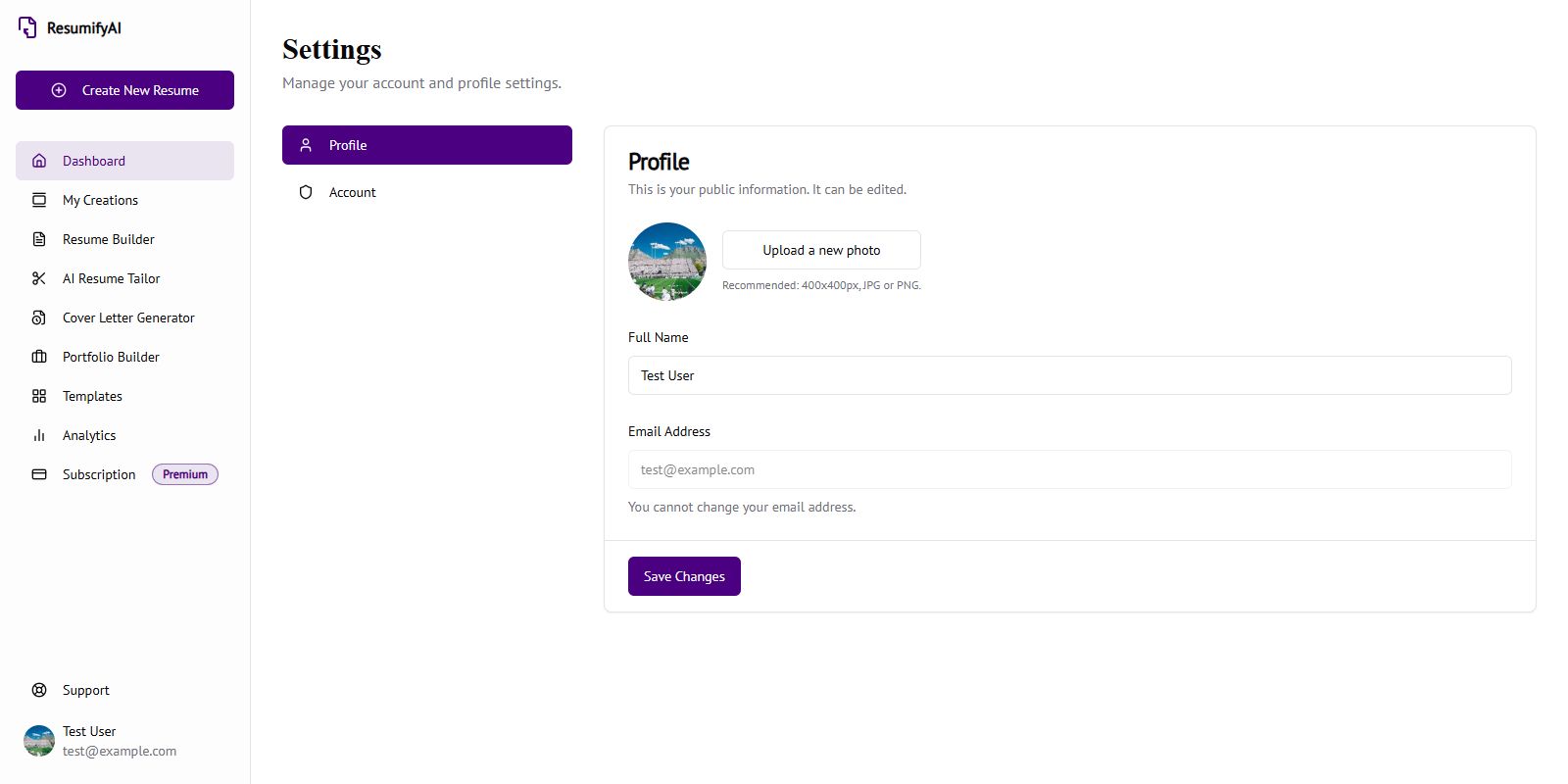Click the Email Address input field

point(1069,469)
